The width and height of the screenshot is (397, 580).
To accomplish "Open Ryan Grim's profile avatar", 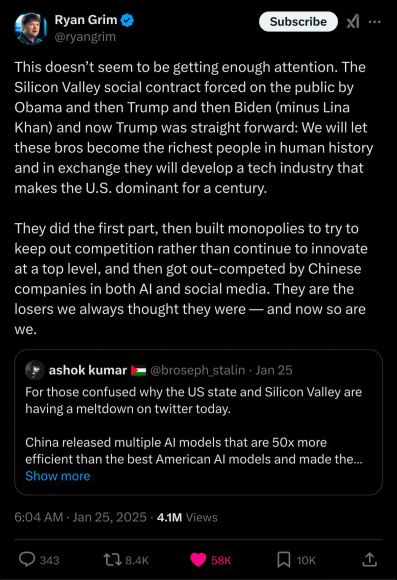I will coord(31,28).
